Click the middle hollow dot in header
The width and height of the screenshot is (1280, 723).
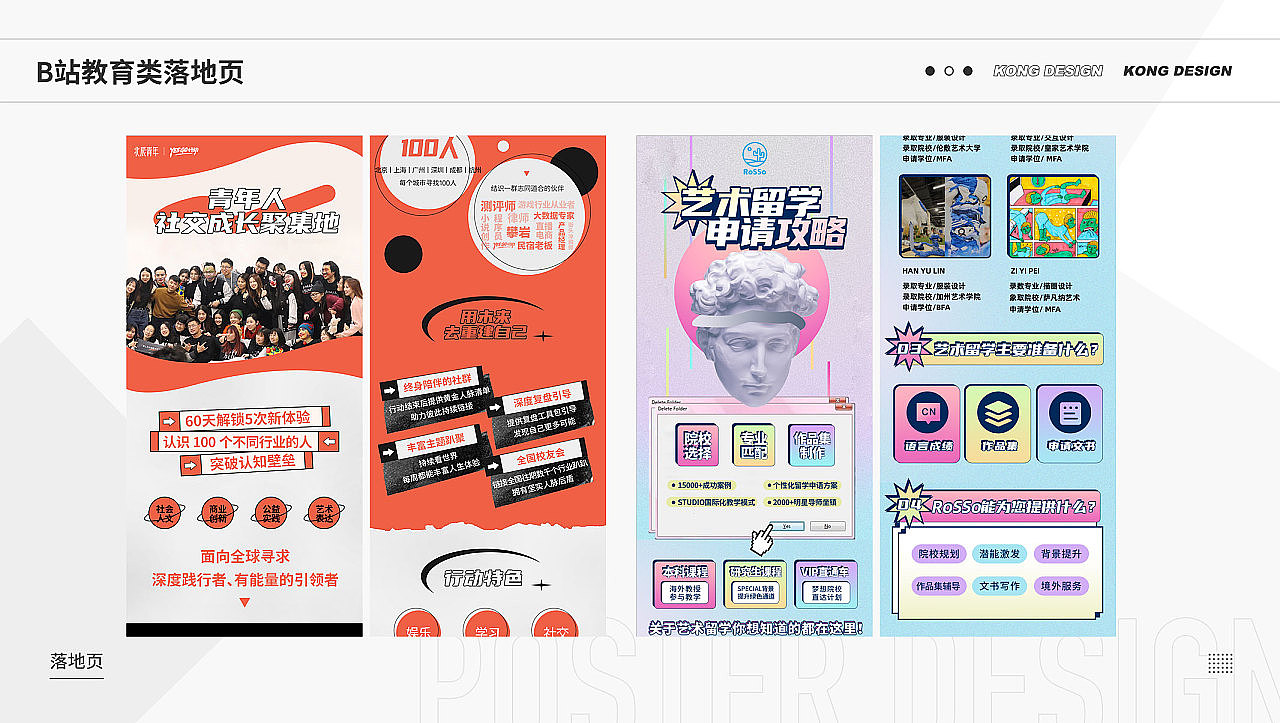click(x=949, y=71)
